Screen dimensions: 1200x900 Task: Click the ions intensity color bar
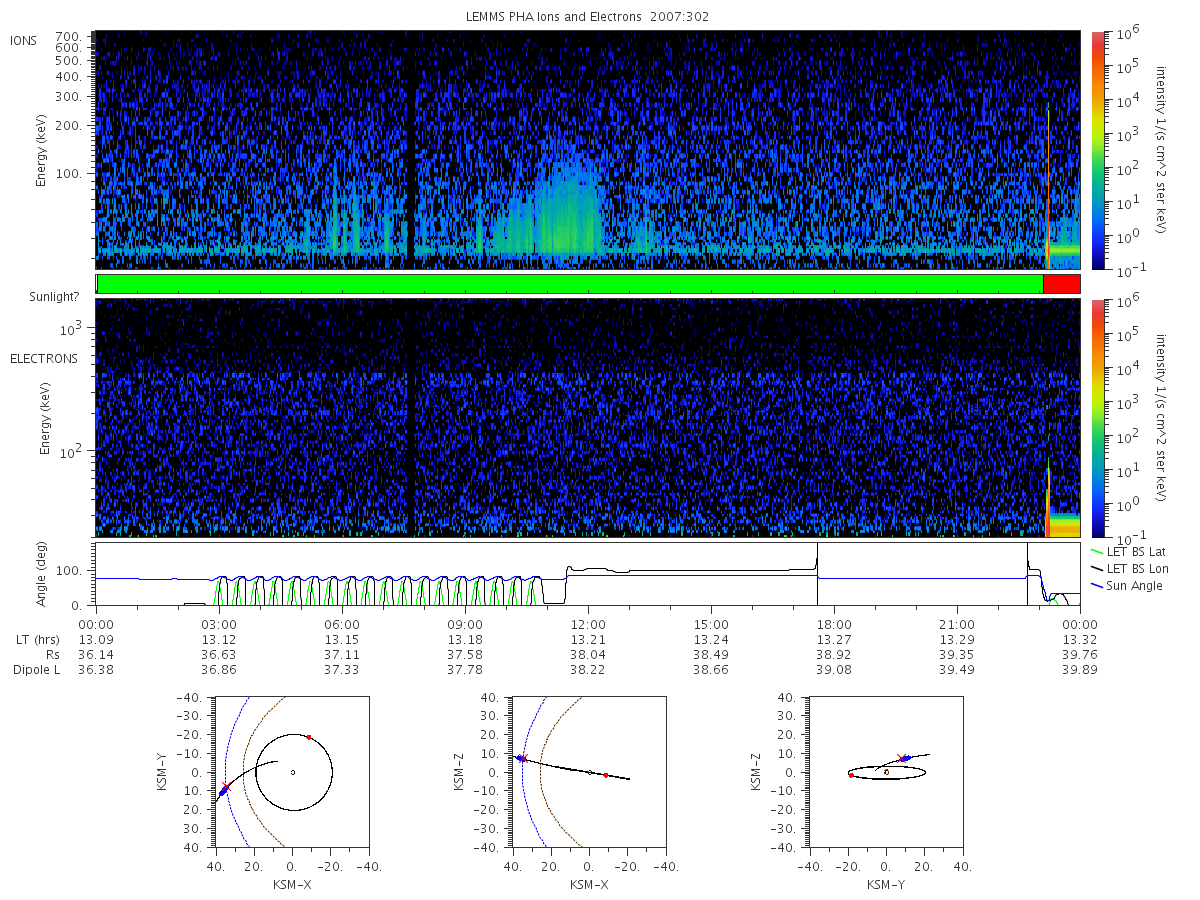pyautogui.click(x=1097, y=151)
